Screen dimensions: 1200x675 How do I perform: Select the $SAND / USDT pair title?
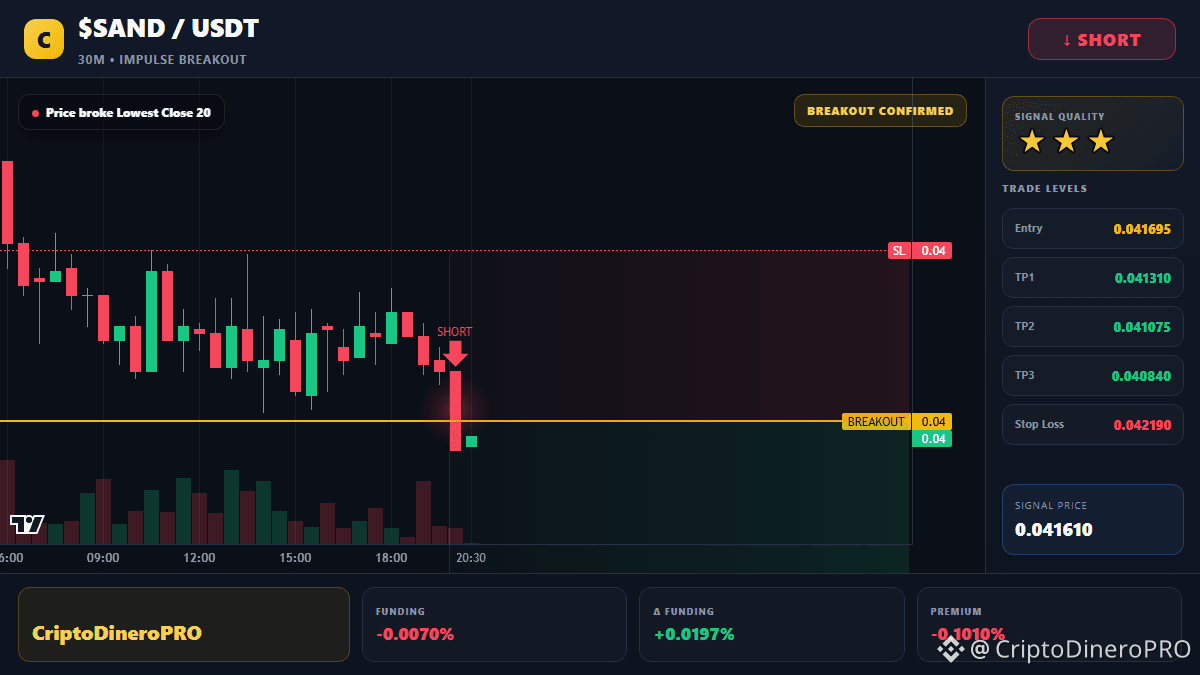click(168, 28)
